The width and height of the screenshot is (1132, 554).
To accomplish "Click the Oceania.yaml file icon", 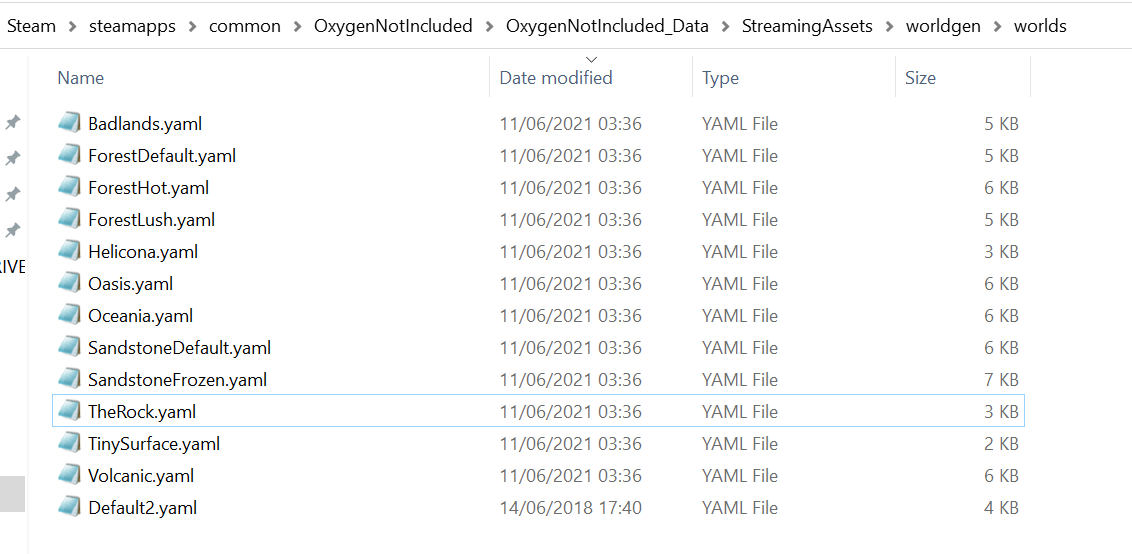I will coord(69,315).
